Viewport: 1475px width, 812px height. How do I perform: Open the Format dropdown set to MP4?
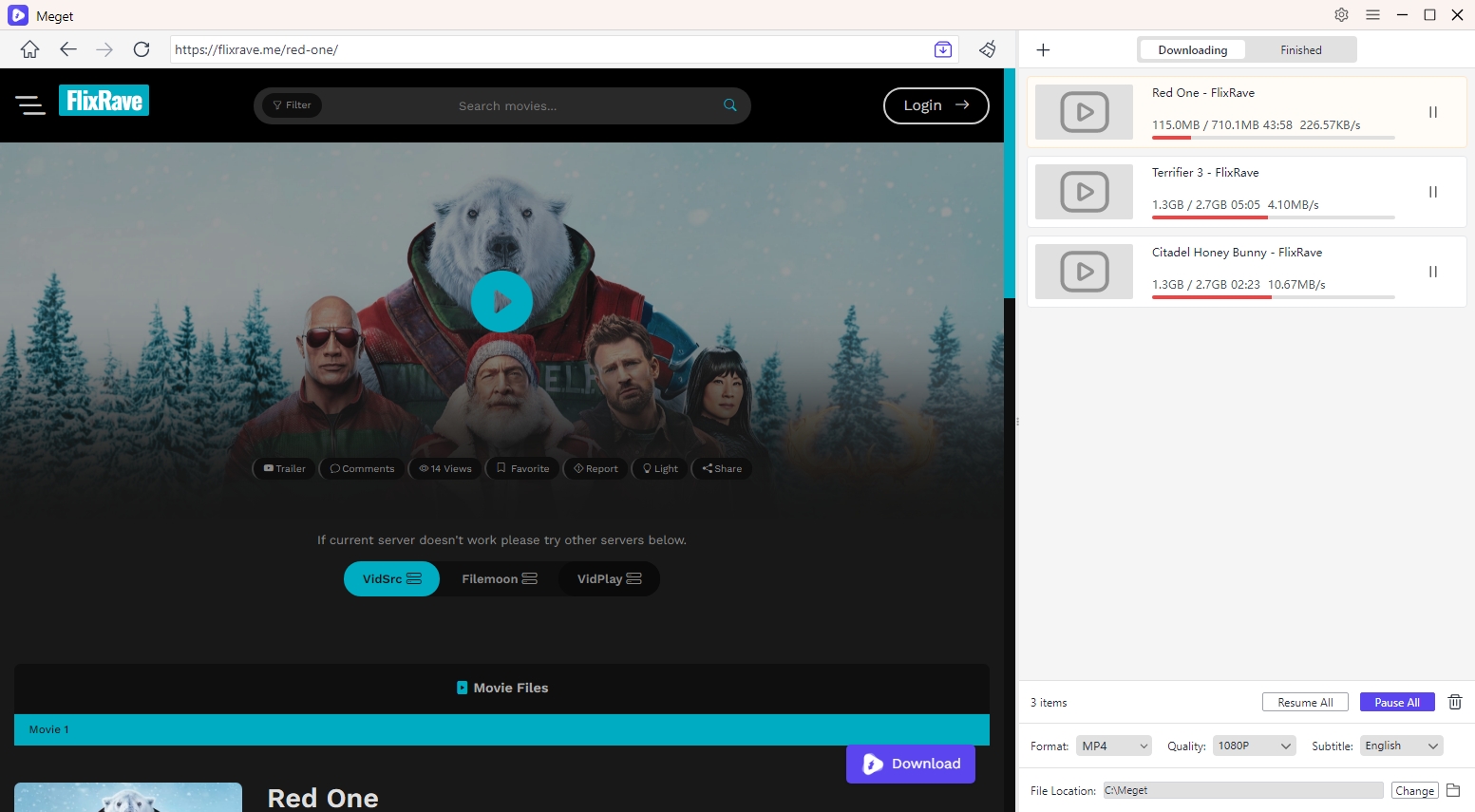coord(1114,746)
